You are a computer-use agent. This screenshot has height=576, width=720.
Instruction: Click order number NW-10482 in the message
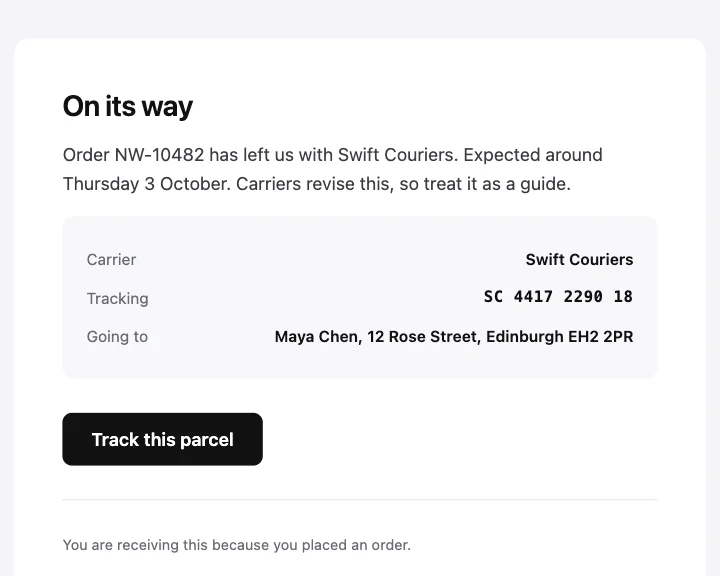point(159,155)
